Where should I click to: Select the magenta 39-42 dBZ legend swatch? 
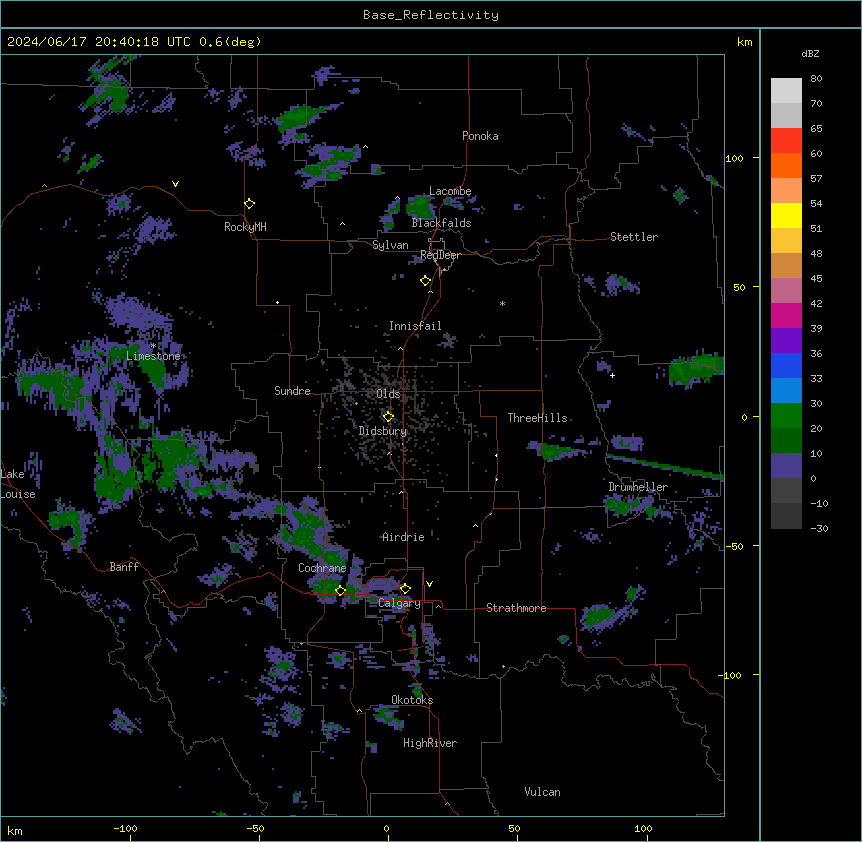coord(786,315)
